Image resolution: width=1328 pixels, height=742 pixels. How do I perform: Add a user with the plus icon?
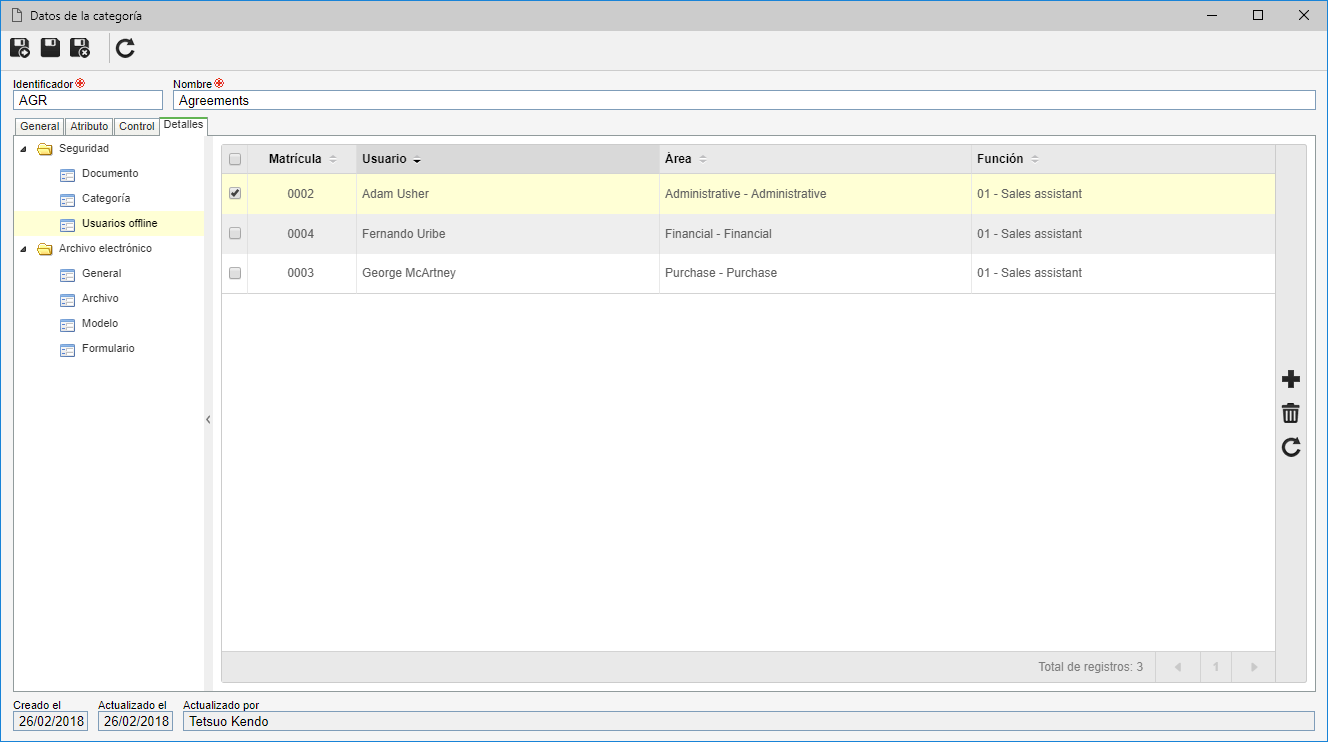[1291, 379]
